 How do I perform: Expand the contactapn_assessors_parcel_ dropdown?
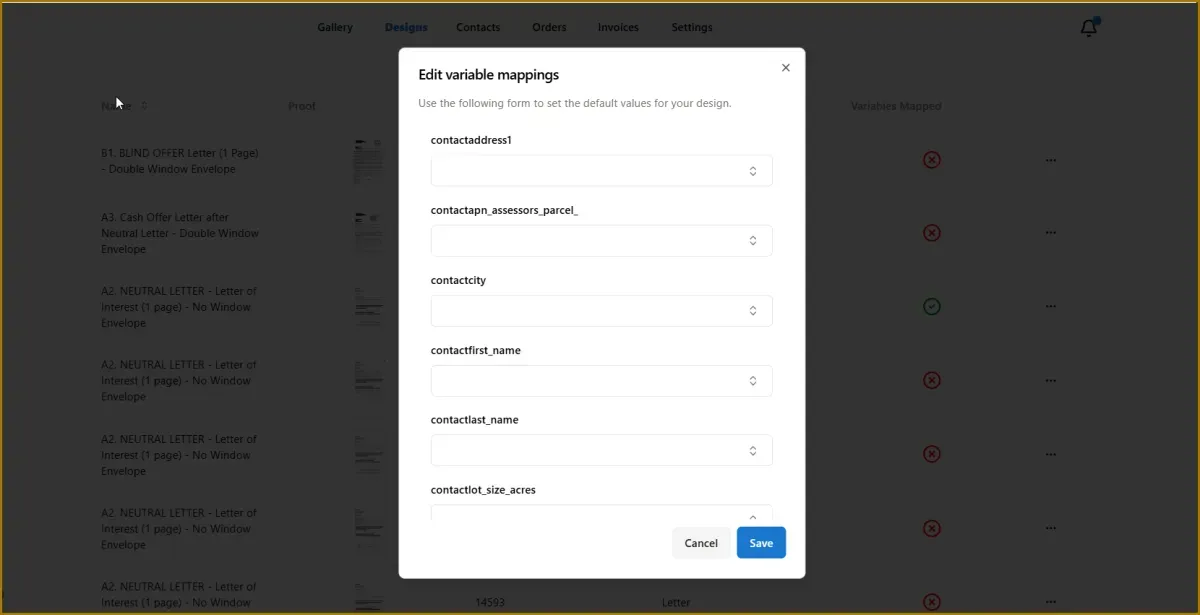click(601, 241)
